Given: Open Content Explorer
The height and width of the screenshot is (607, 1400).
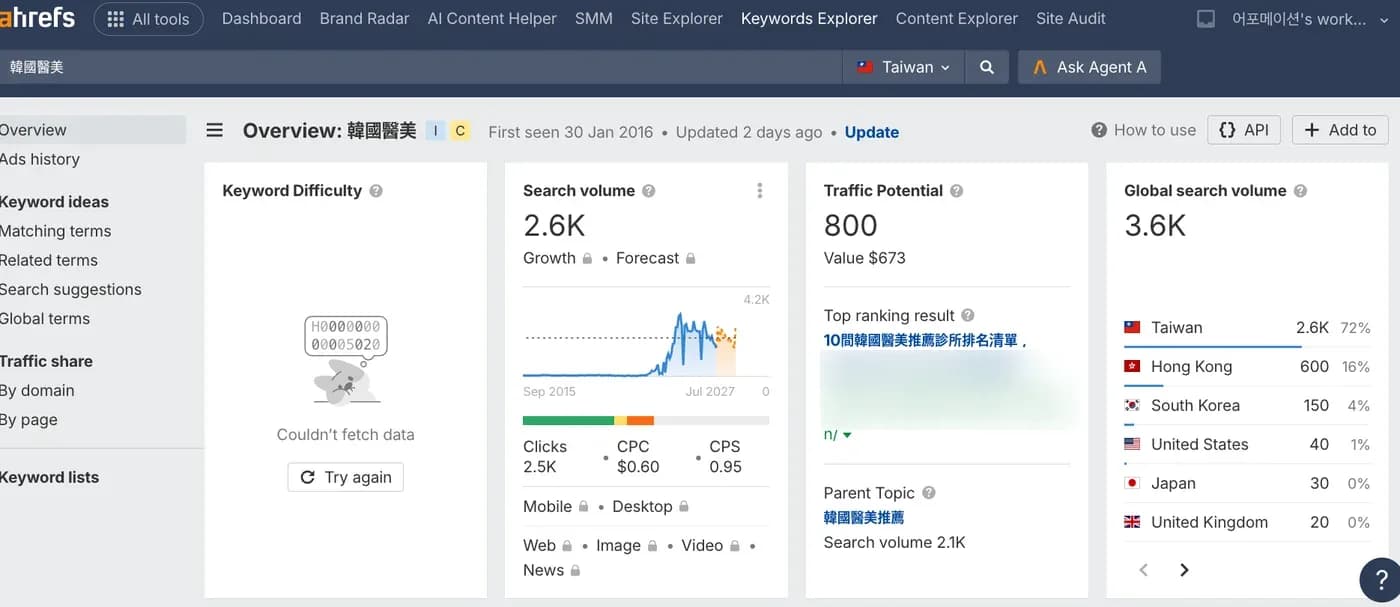Looking at the screenshot, I should click(x=957, y=18).
